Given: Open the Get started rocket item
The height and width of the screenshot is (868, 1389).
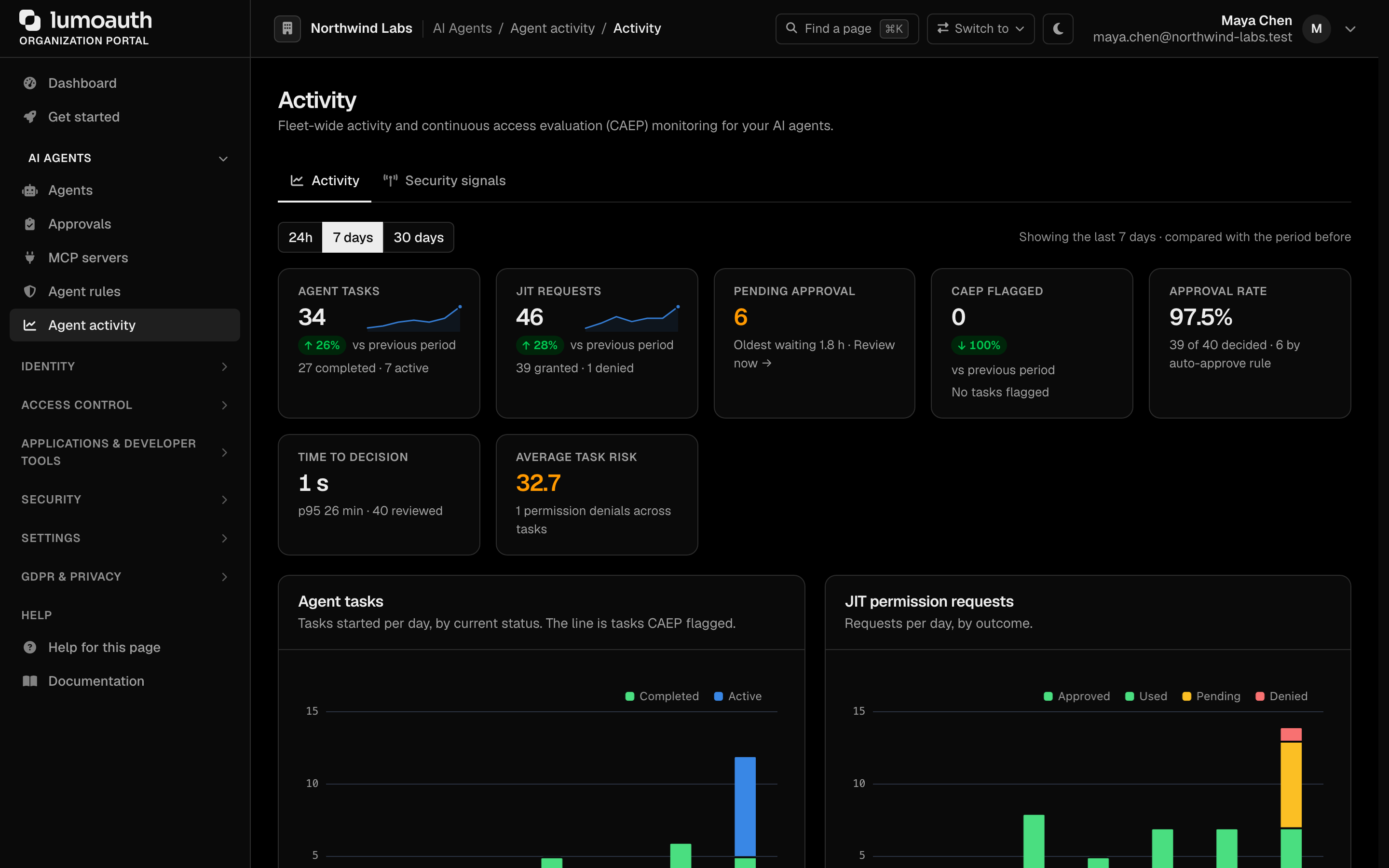Looking at the screenshot, I should click(124, 117).
